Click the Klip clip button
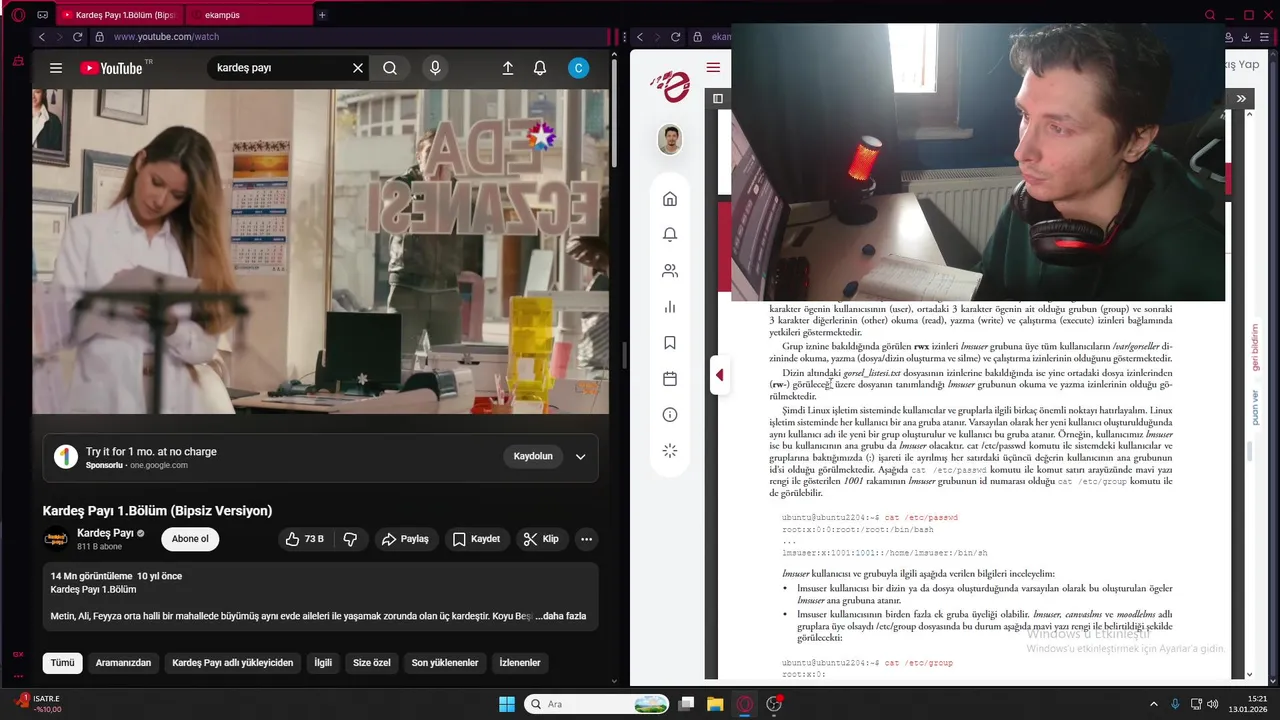Screen dimensions: 1280x720 click(541, 539)
